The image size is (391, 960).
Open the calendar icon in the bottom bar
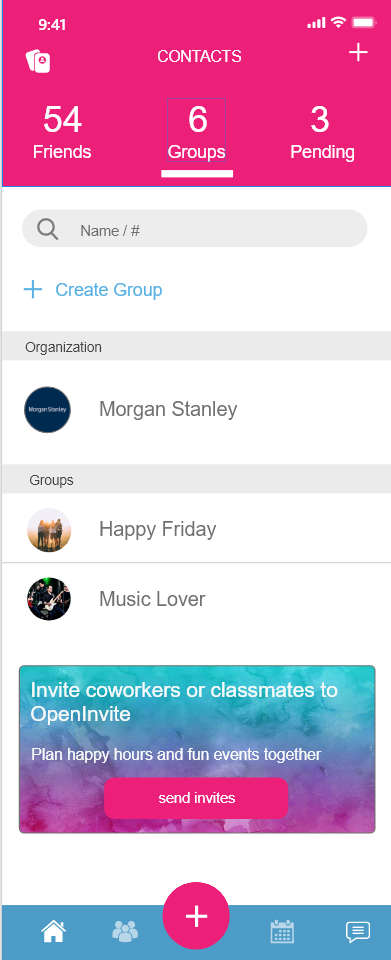282,932
